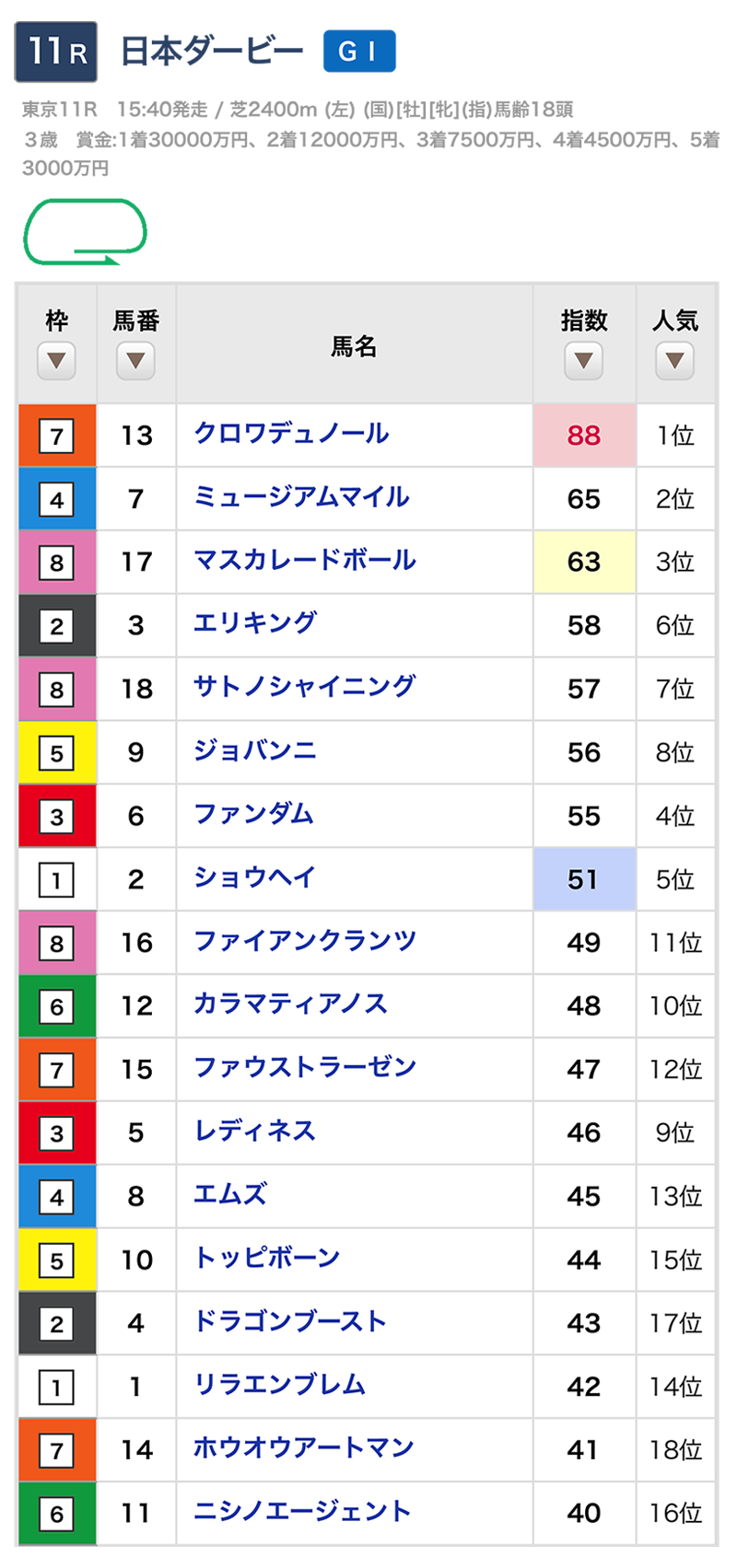Click the 11R race number badge
The height and width of the screenshot is (1568, 737).
(x=56, y=52)
